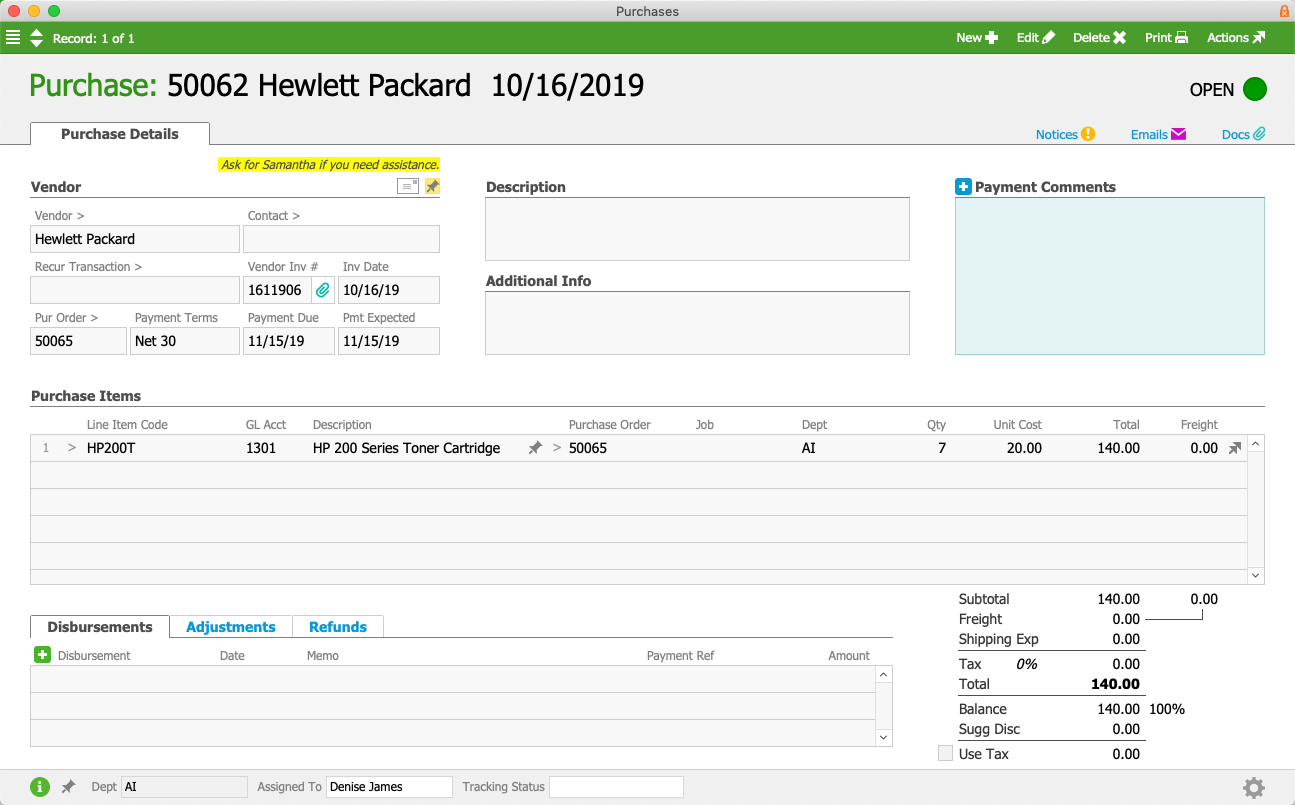This screenshot has height=805, width=1295.
Task: Click the Tracking Status field
Action: point(616,787)
